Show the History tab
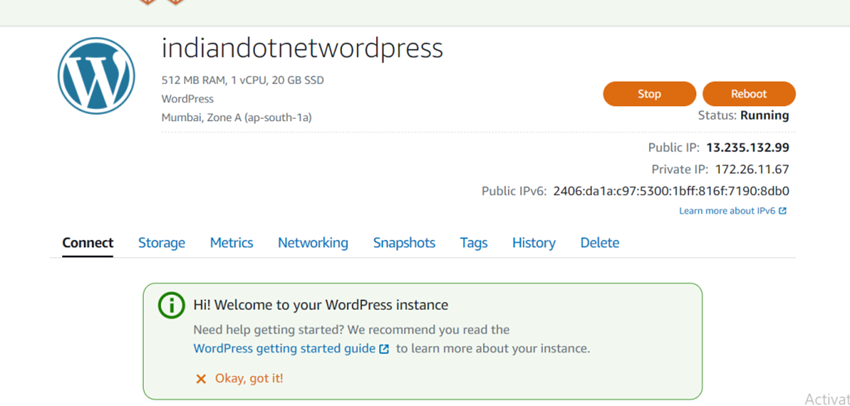 coord(533,243)
